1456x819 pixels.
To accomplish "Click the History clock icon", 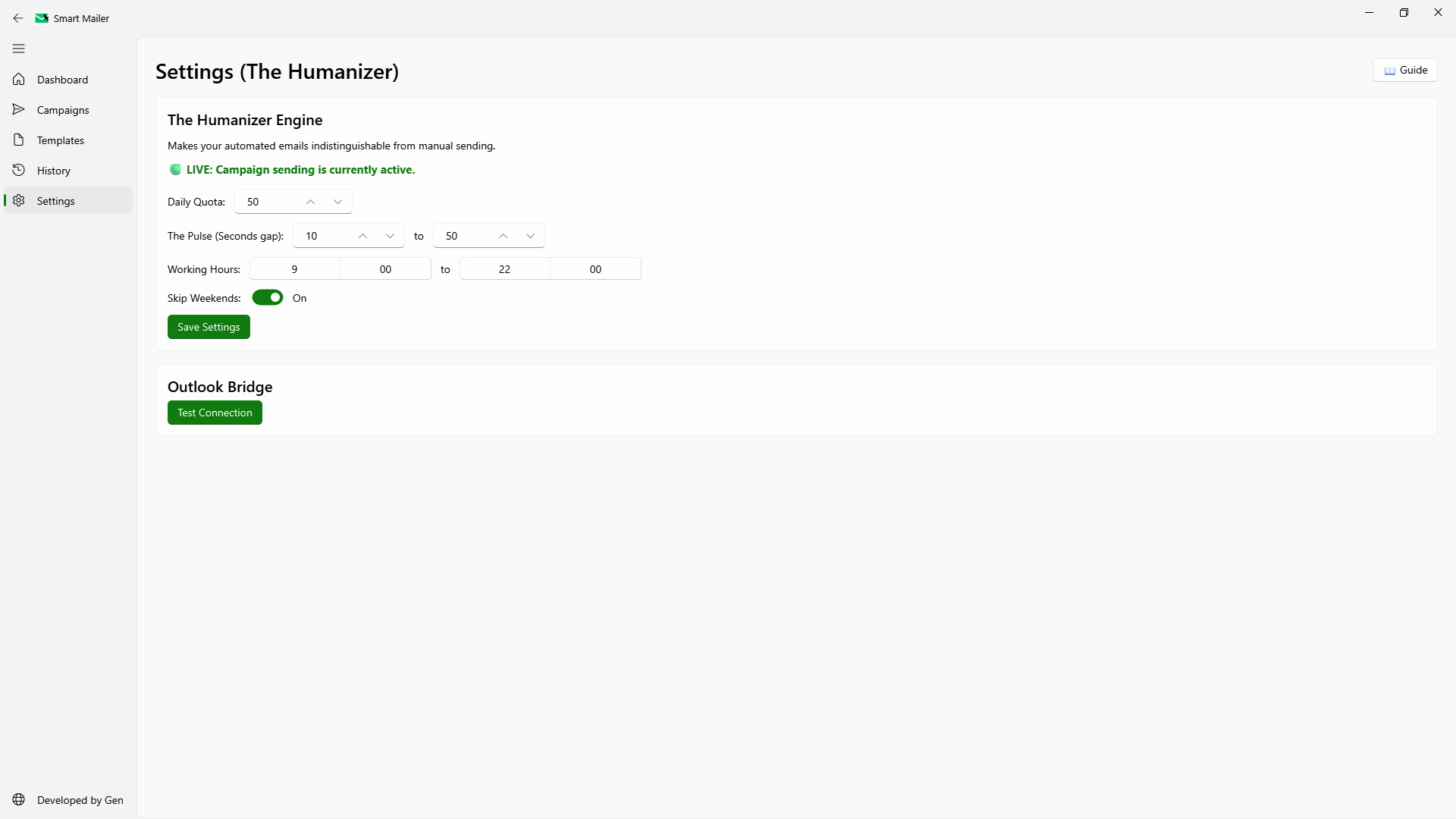I will (18, 170).
